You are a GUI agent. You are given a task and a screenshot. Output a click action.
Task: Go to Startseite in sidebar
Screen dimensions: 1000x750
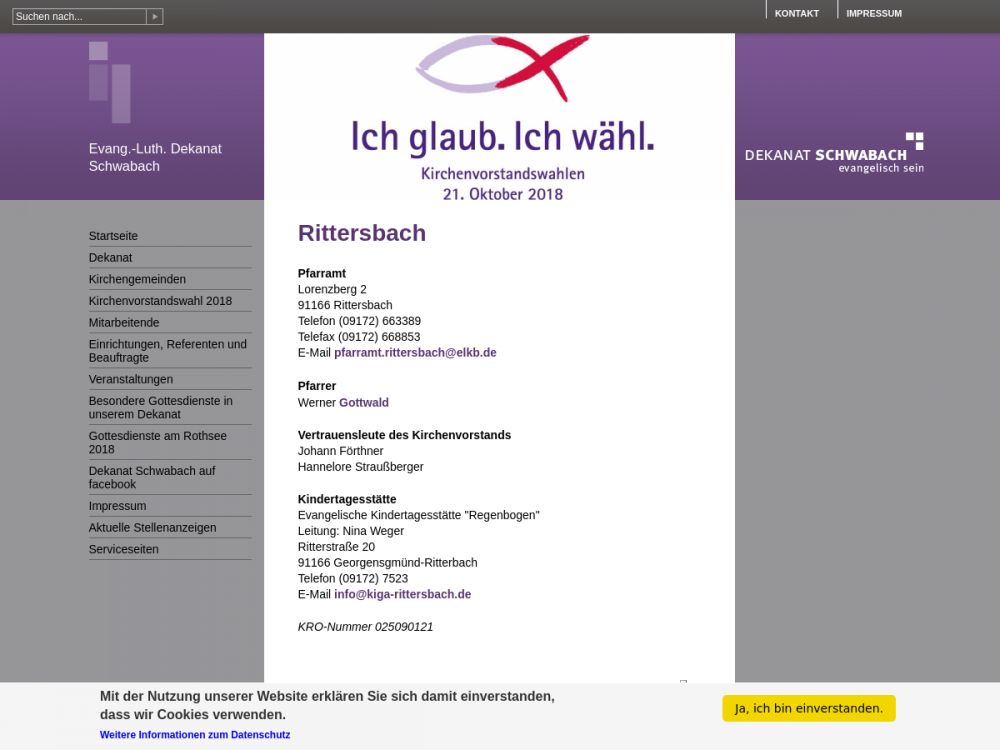point(113,236)
